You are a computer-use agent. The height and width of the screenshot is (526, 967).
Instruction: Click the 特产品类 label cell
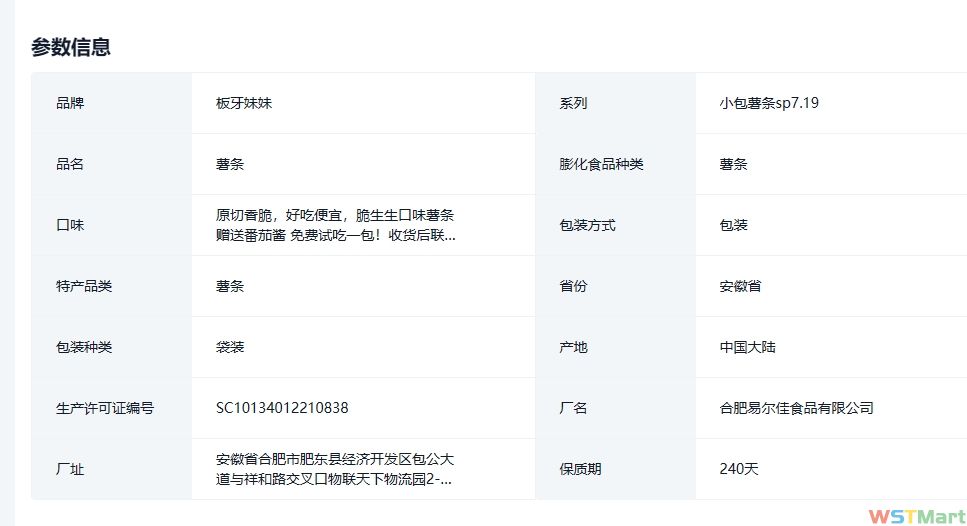[84, 286]
